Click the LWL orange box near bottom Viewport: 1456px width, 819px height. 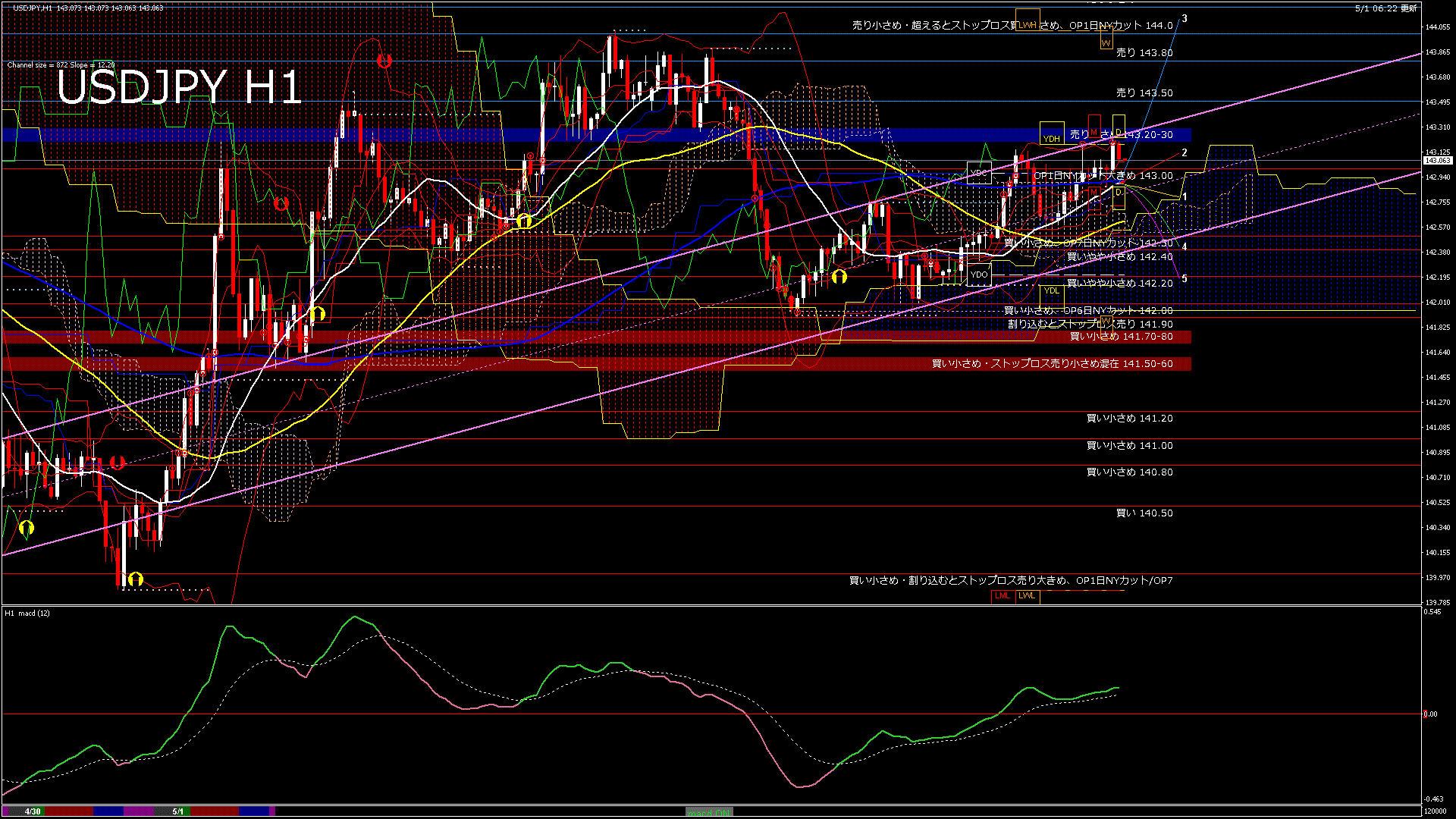(1027, 596)
